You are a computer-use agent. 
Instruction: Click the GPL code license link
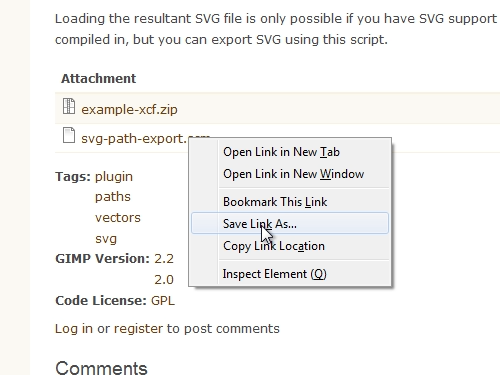(x=163, y=301)
